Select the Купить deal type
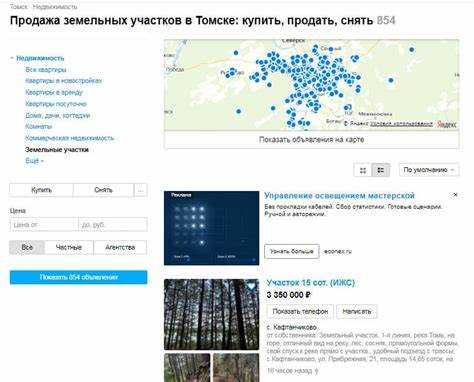The height and width of the screenshot is (382, 474). click(41, 190)
